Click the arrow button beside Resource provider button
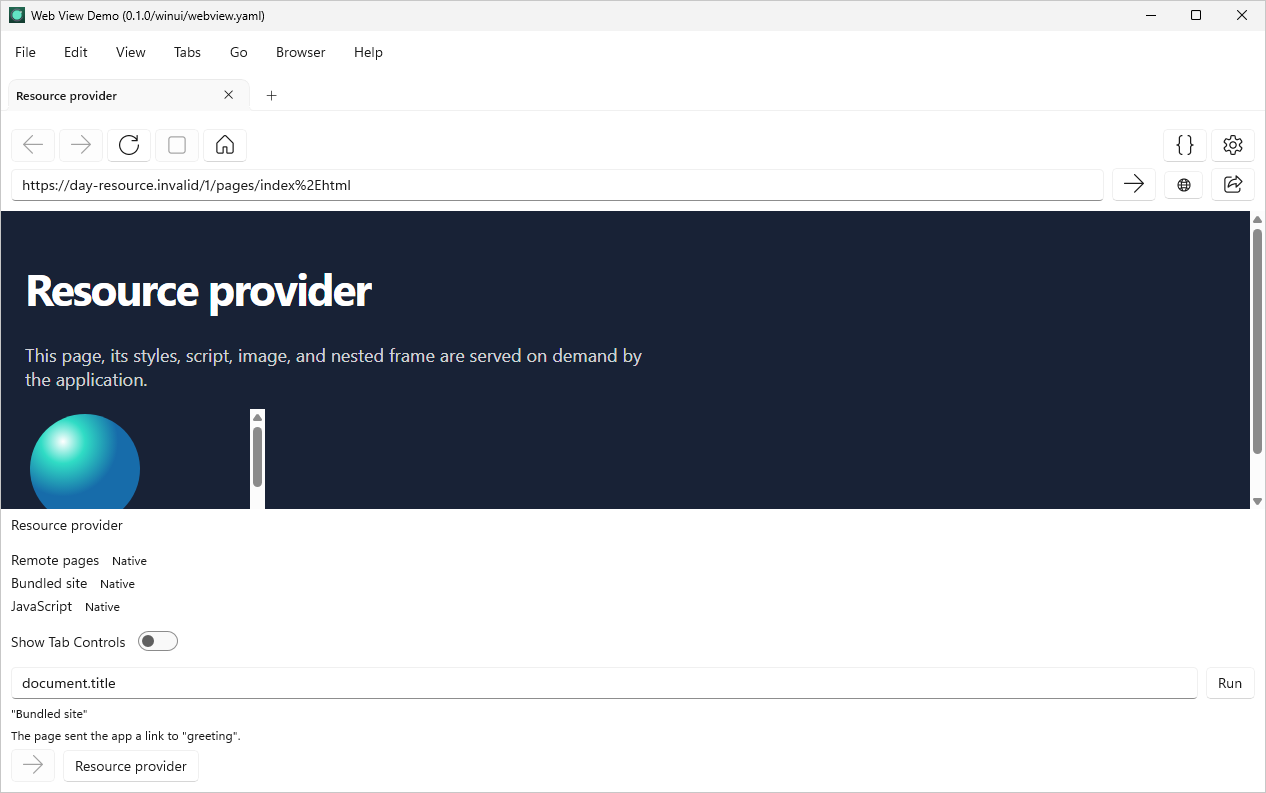Viewport: 1266px width, 793px height. 33,766
